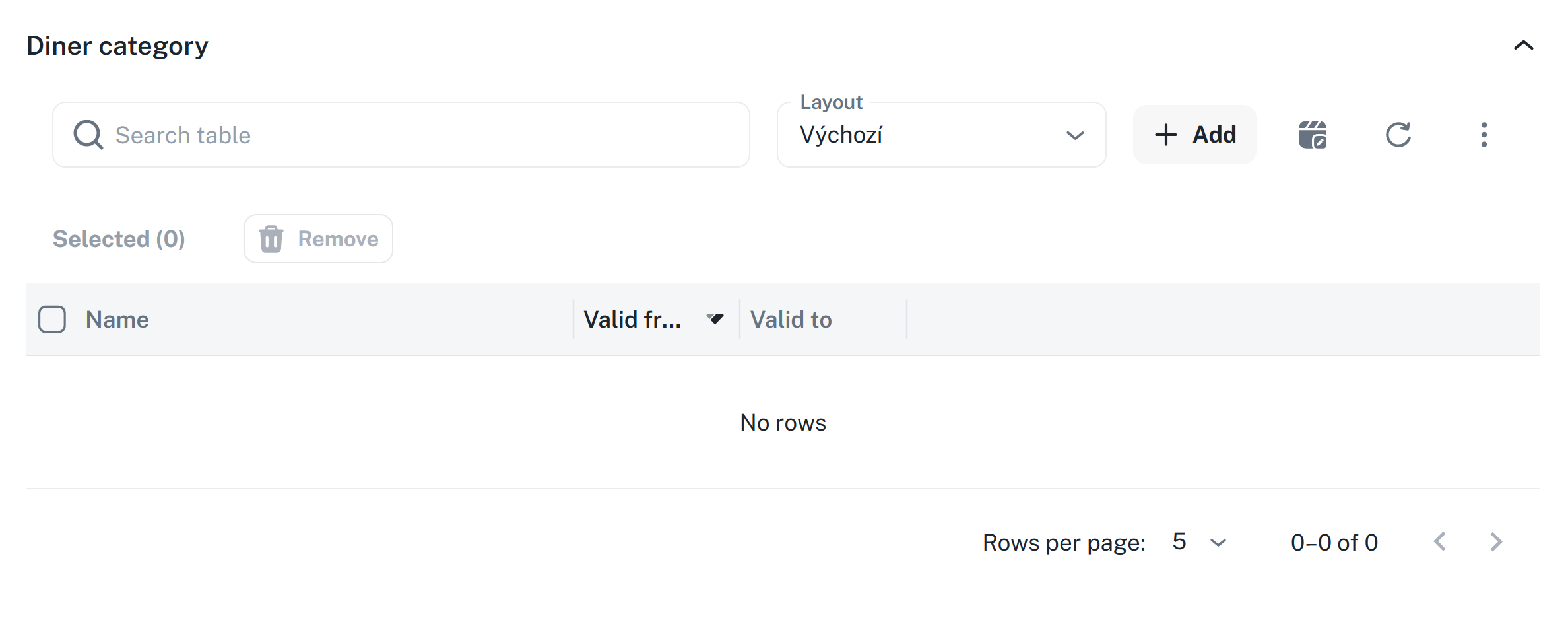Sort by the Valid from column
Viewport: 1568px width, 622px height.
point(632,320)
